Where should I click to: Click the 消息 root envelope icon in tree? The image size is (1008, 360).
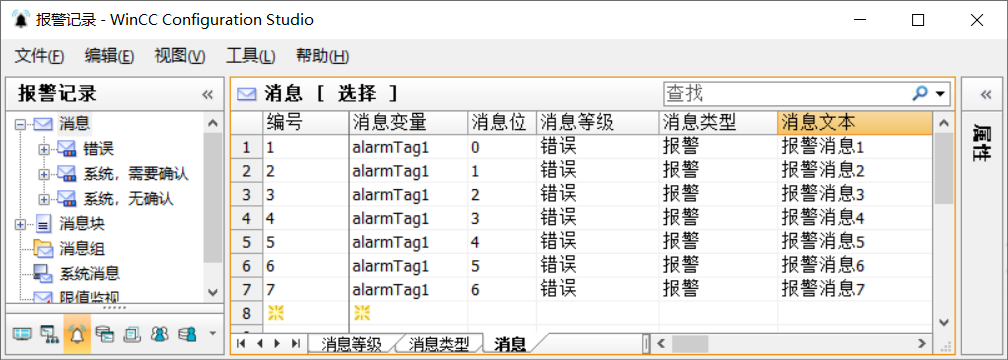coord(42,123)
